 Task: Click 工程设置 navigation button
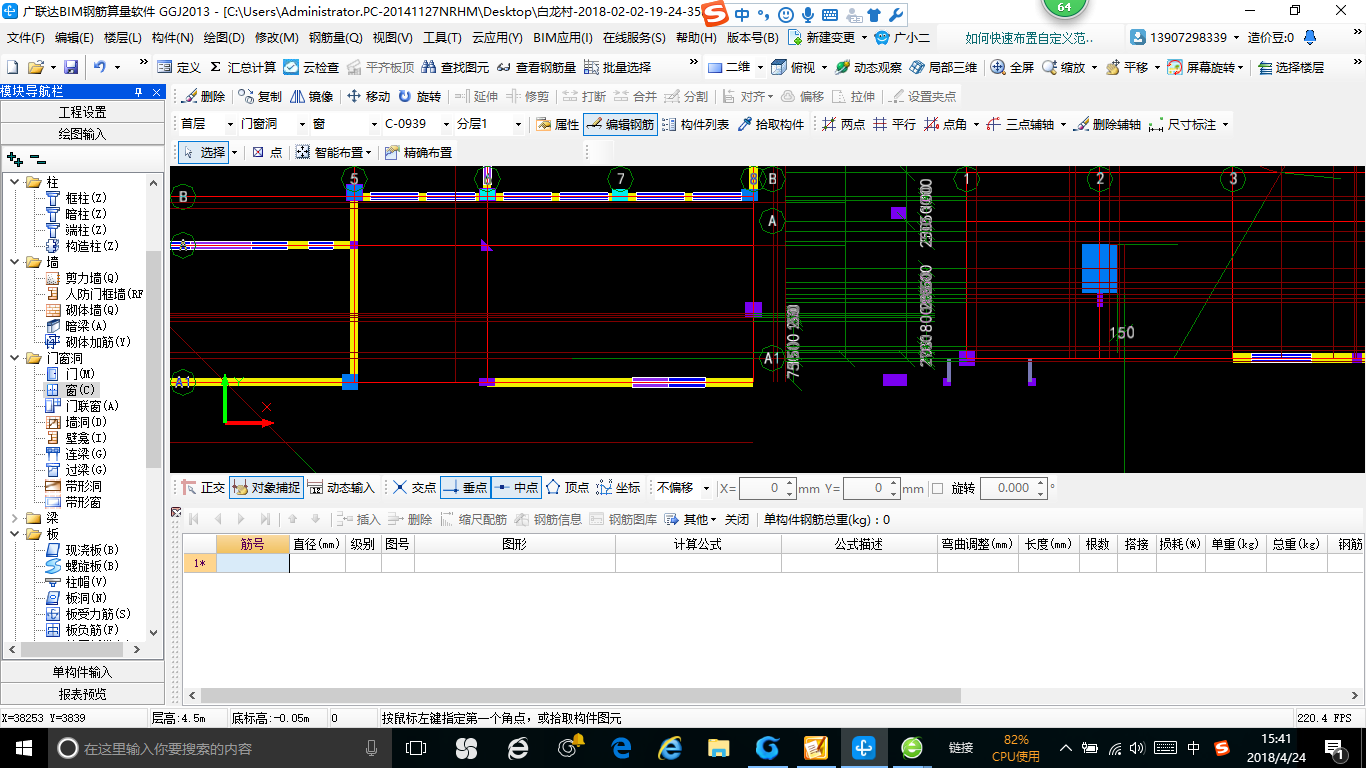[x=82, y=112]
